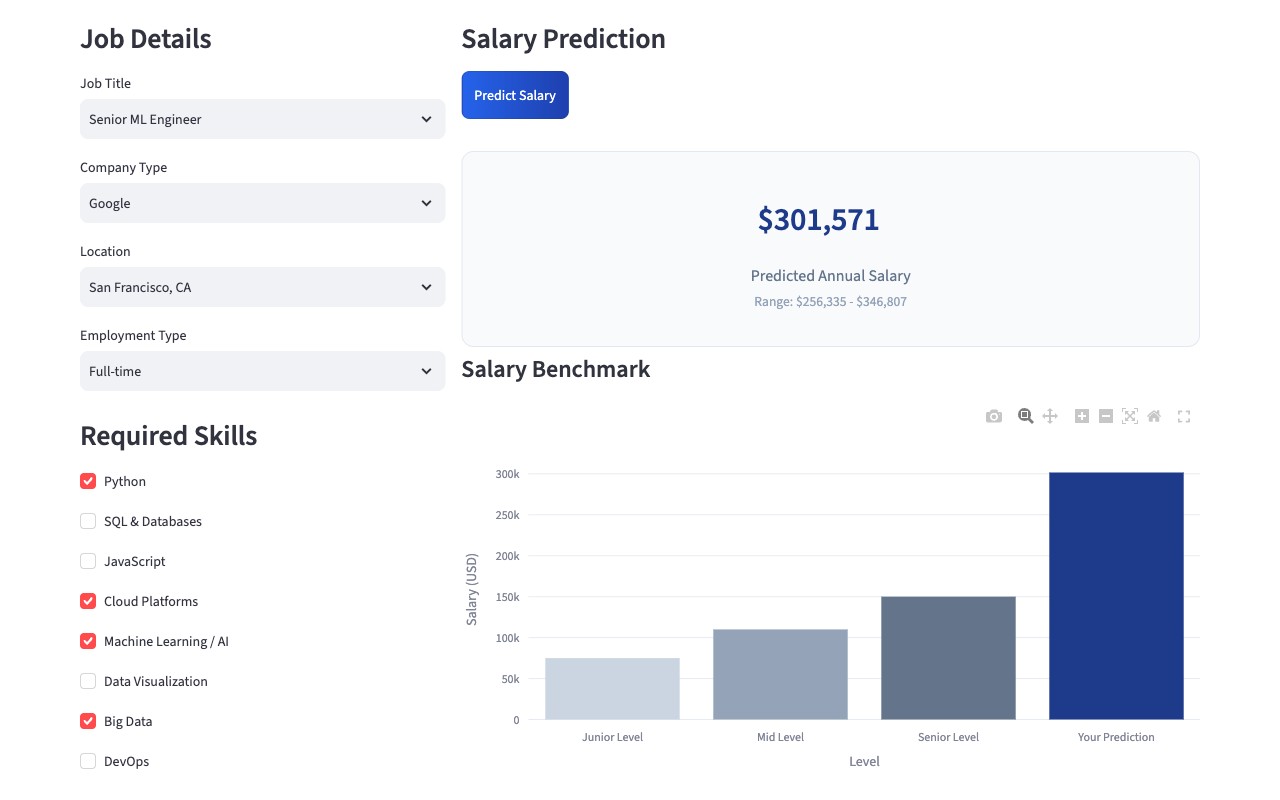Viewport: 1280px width, 800px height.
Task: Click the Junior Level bar in chart
Action: pos(612,689)
